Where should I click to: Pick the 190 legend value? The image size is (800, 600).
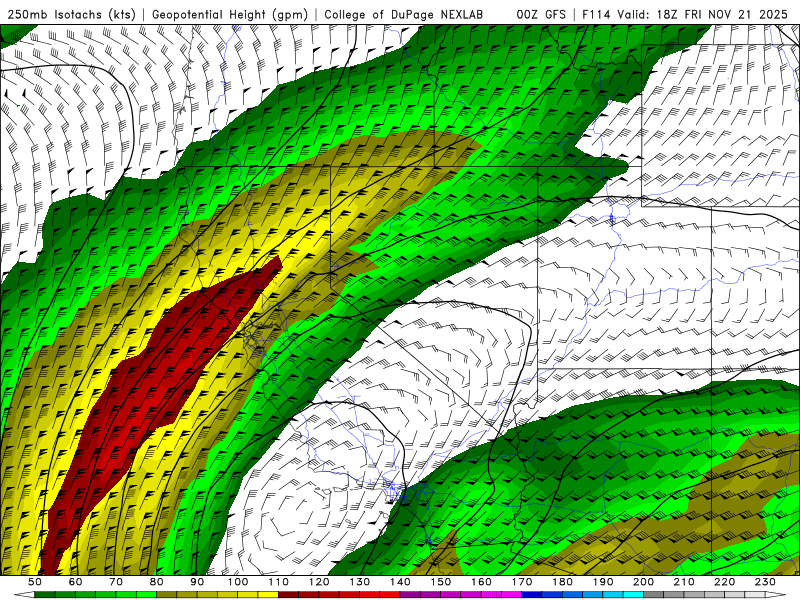(x=604, y=582)
